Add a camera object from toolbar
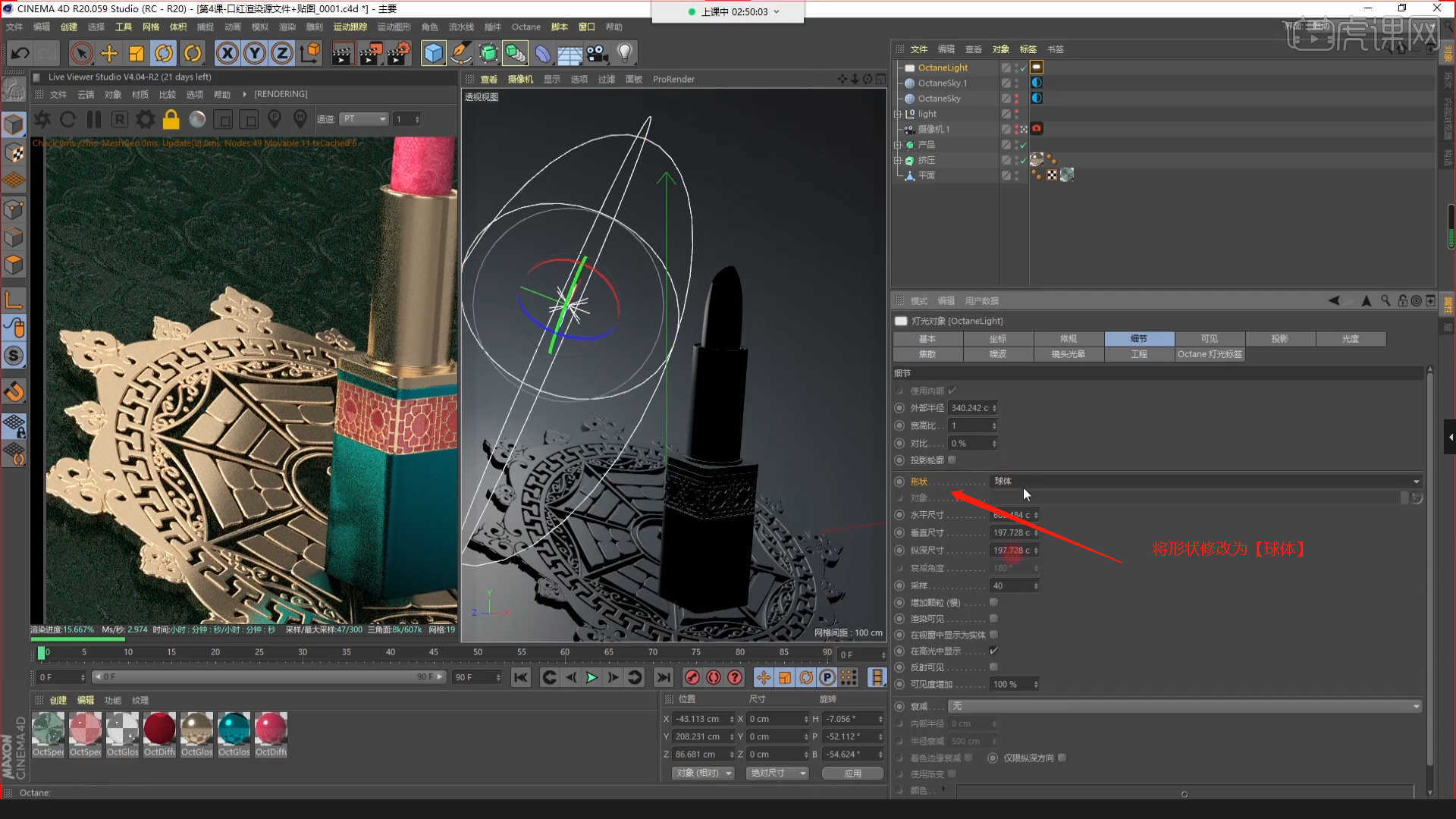 tap(598, 53)
